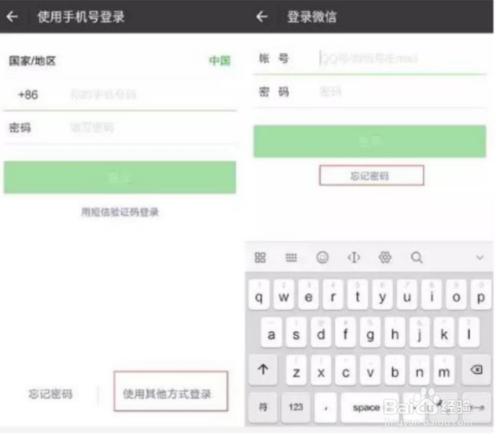
Task: Go back from the 使用手机号登录 screen
Action: pyautogui.click(x=12, y=16)
